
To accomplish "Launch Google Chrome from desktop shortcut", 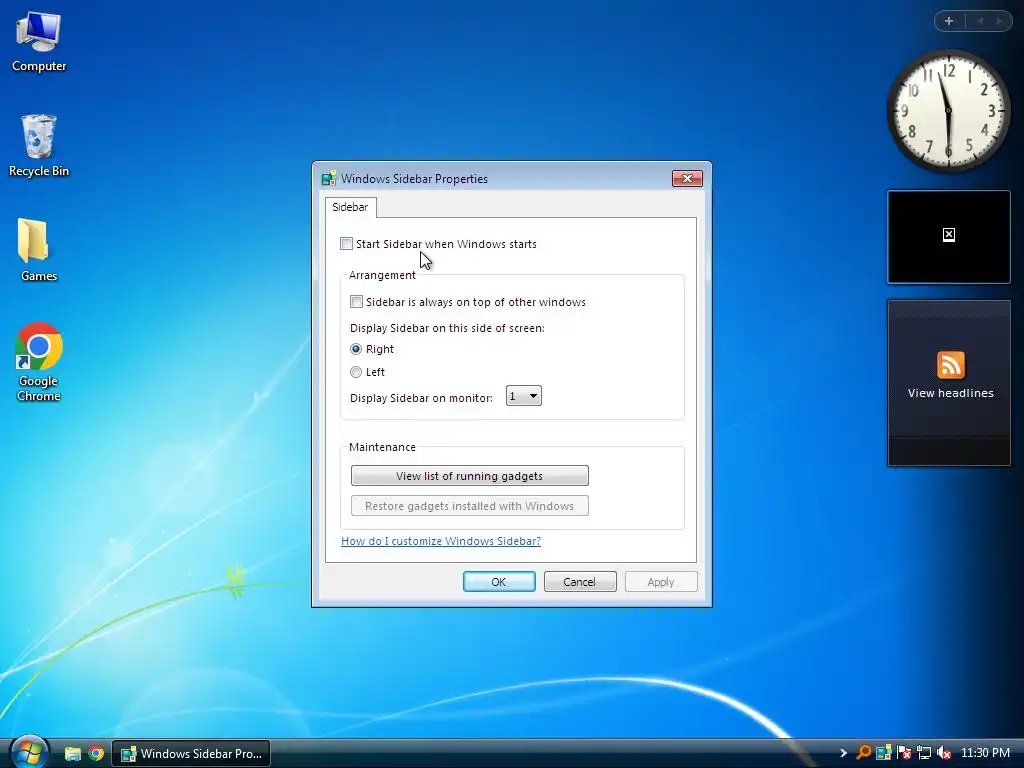I will pyautogui.click(x=39, y=362).
